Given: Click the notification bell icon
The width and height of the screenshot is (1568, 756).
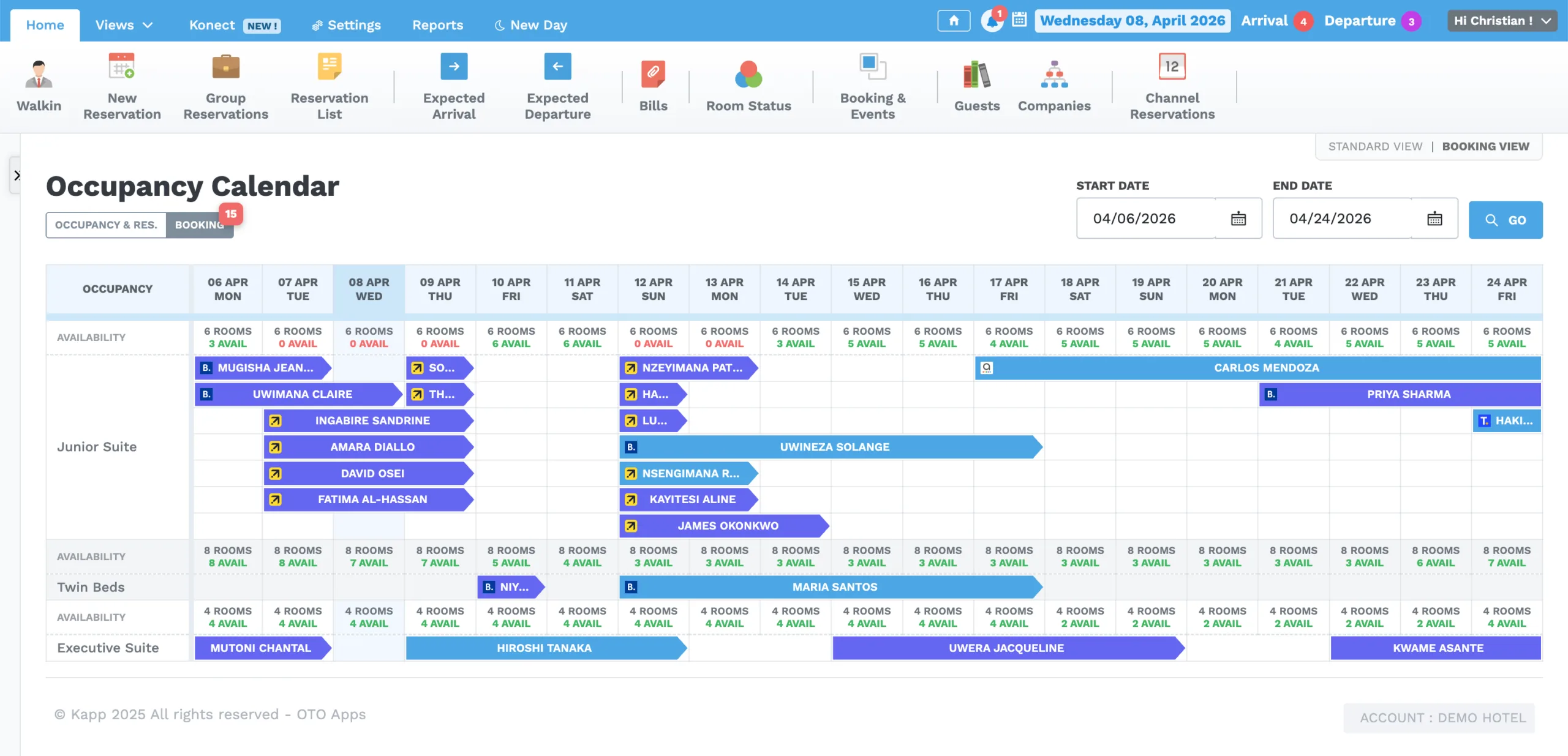Looking at the screenshot, I should pyautogui.click(x=991, y=21).
